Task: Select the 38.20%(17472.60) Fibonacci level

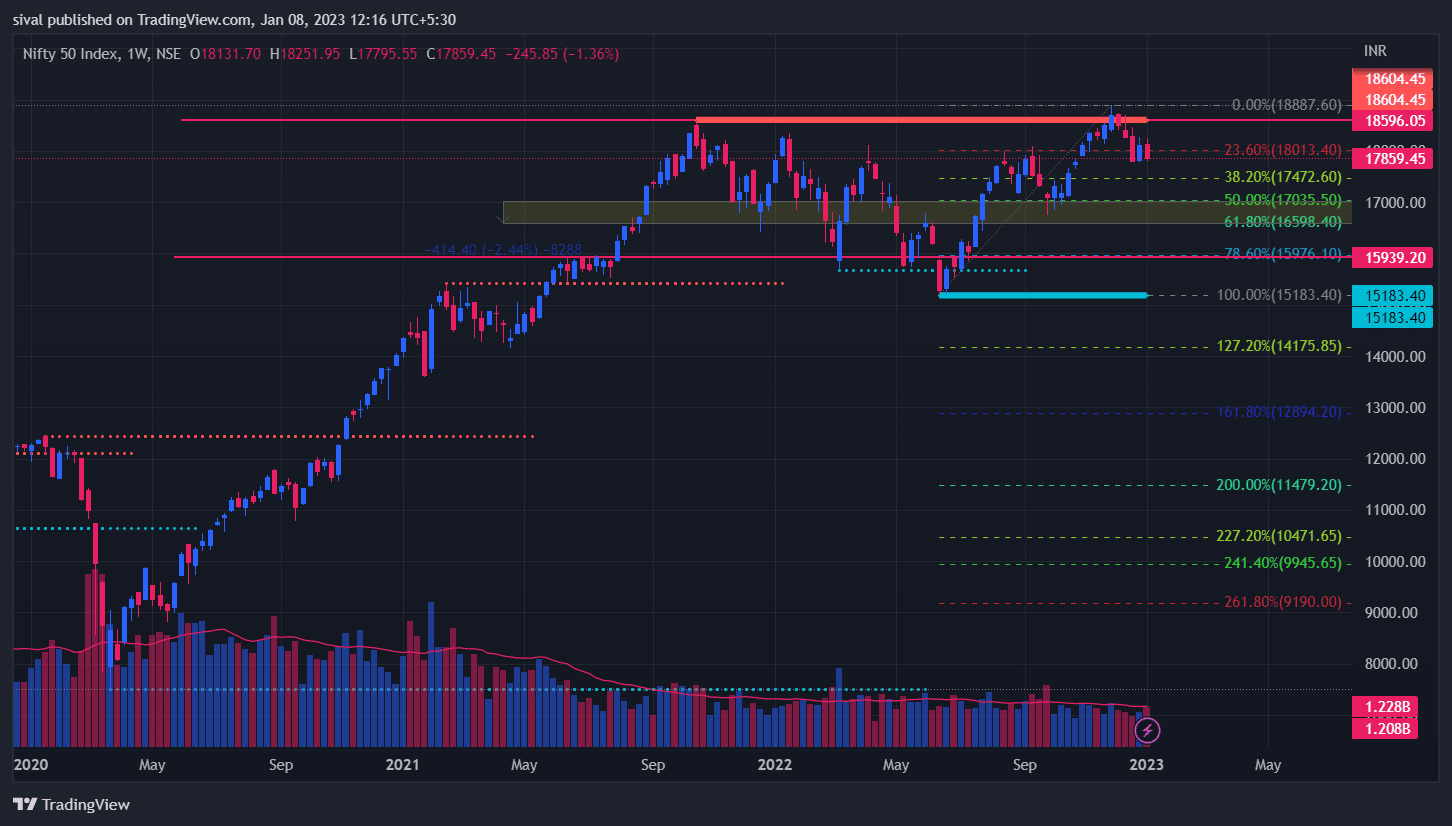Action: click(x=1283, y=177)
